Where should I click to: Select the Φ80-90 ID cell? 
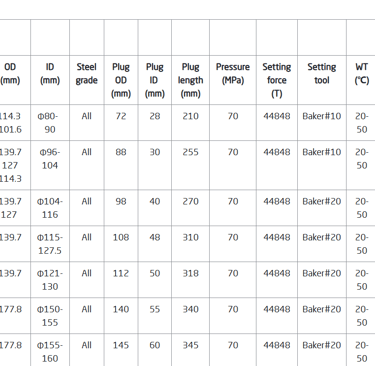pos(50,123)
